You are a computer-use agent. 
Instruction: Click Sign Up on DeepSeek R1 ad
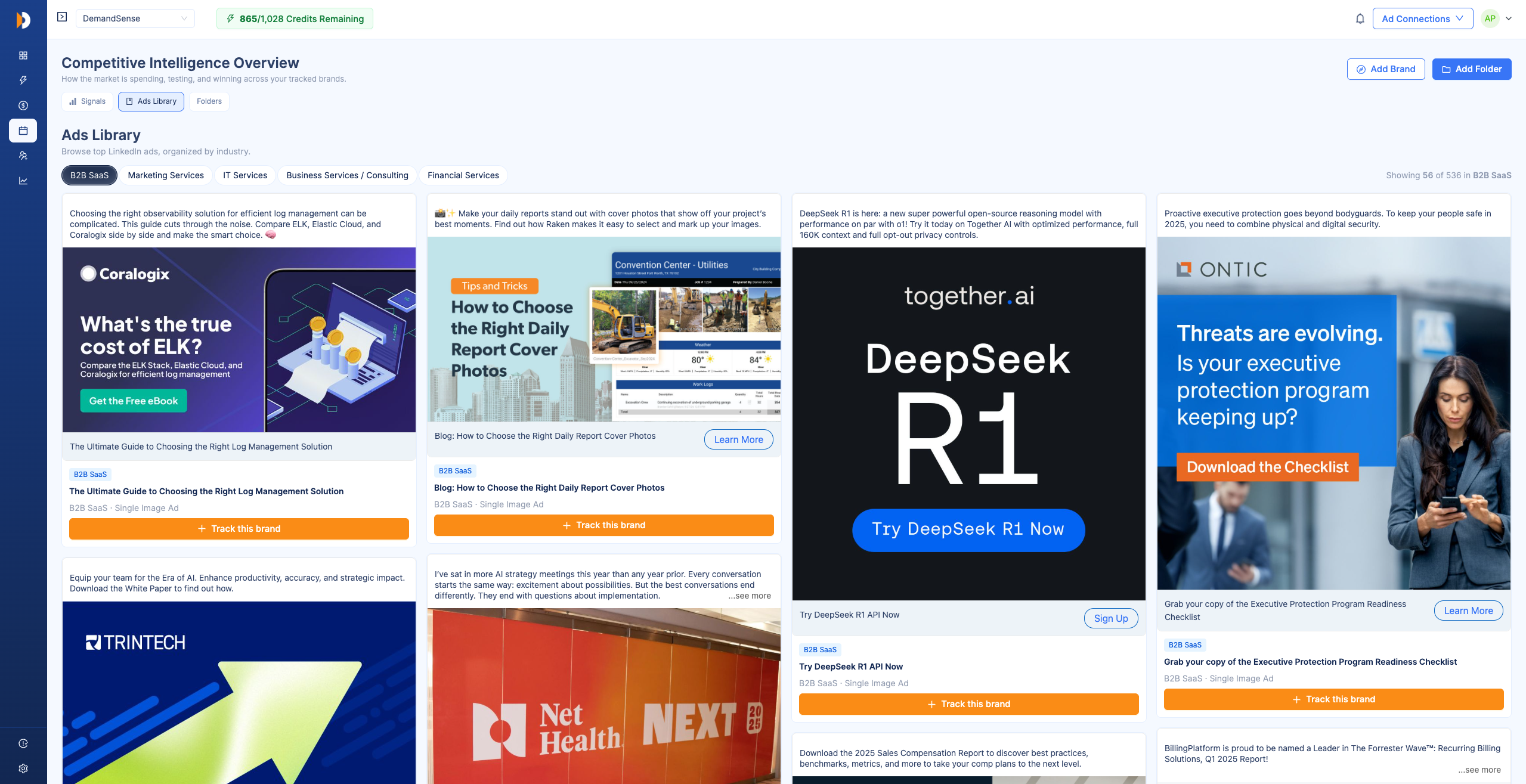1111,618
